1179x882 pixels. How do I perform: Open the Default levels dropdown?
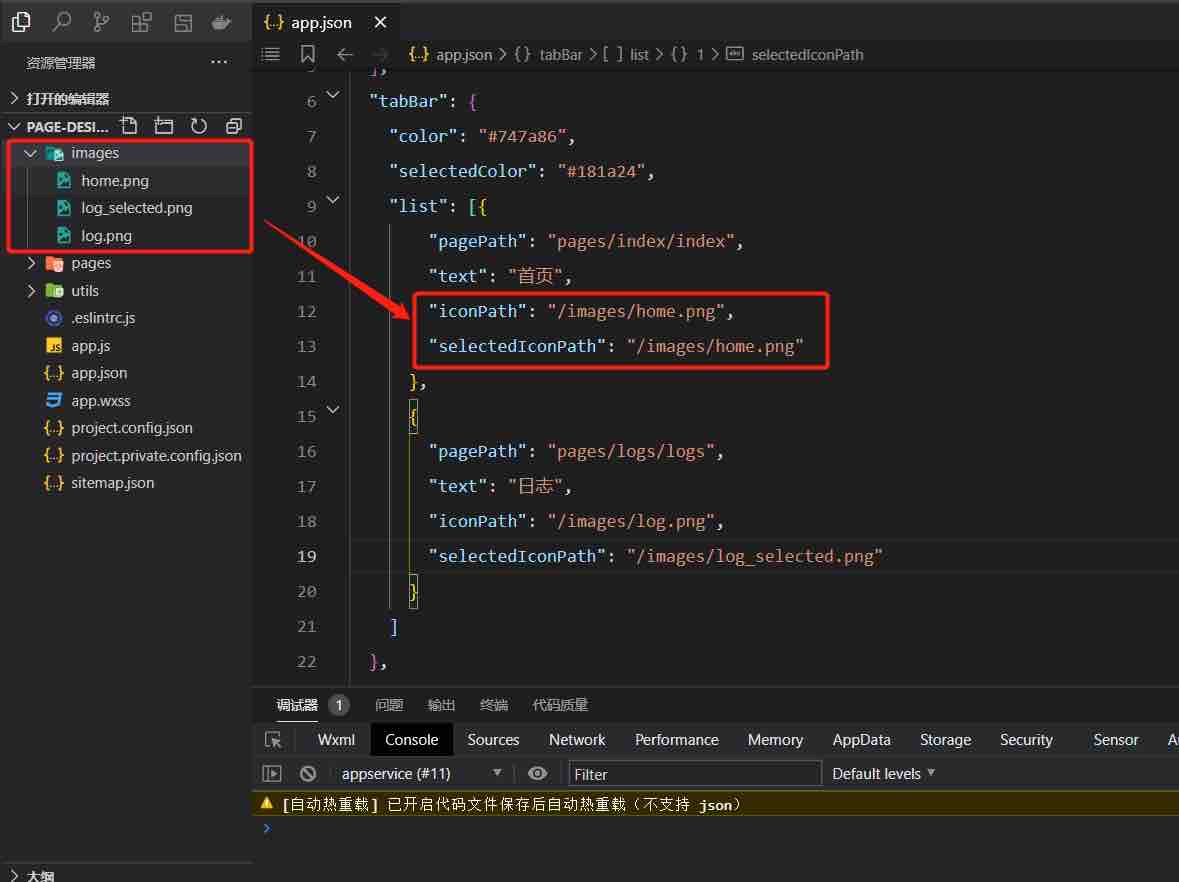pos(883,773)
